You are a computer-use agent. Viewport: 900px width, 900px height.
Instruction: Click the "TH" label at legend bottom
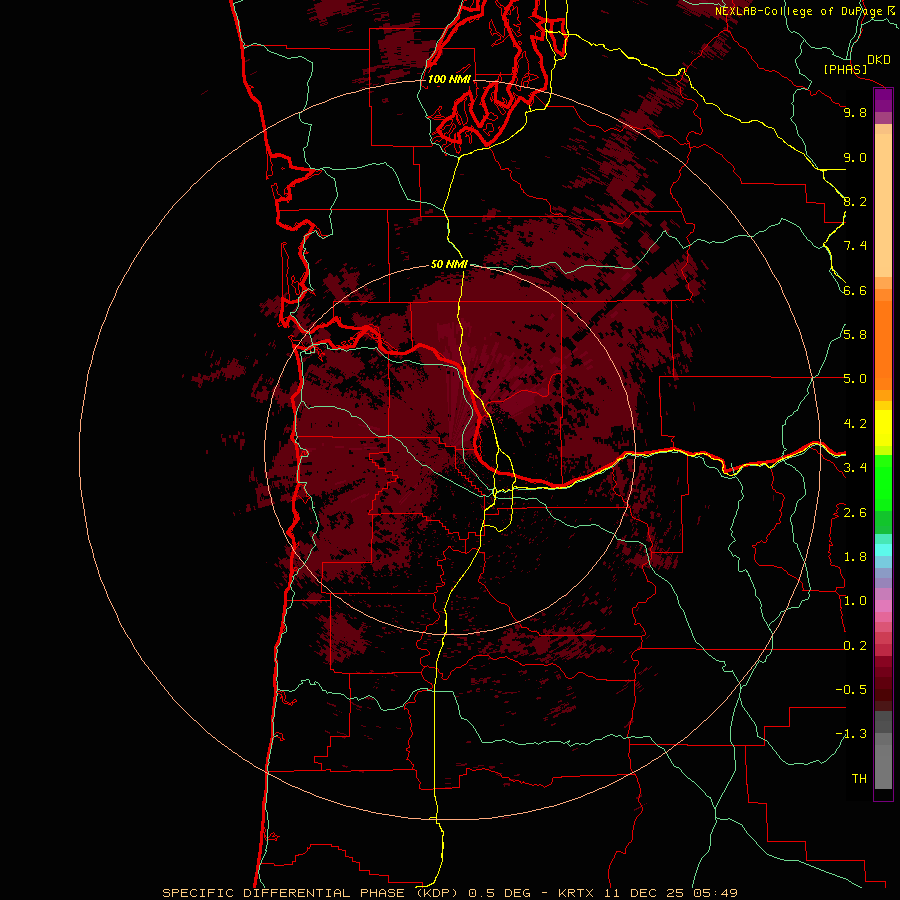859,779
